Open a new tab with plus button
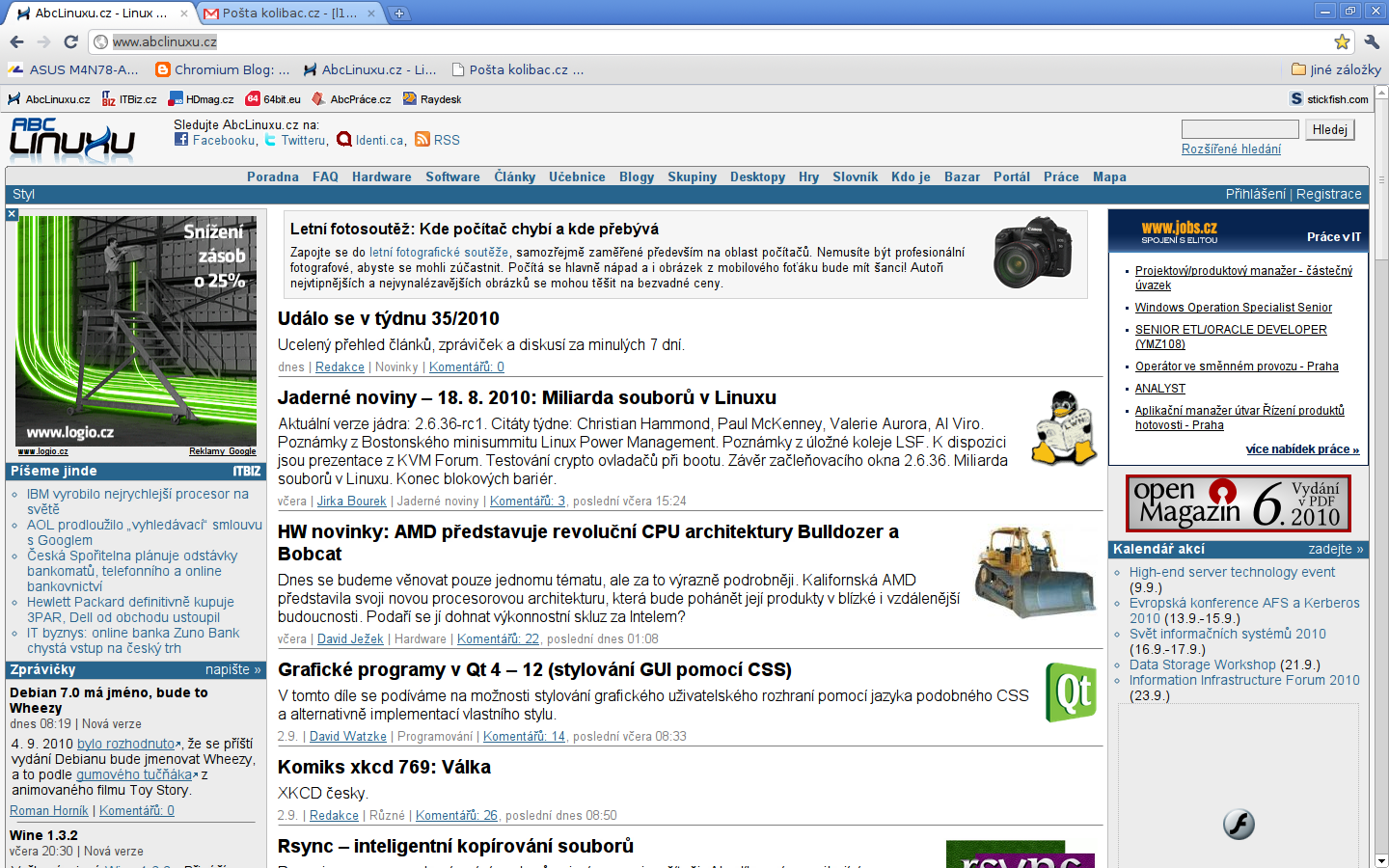Screen dimensions: 1389x868 pyautogui.click(x=398, y=14)
